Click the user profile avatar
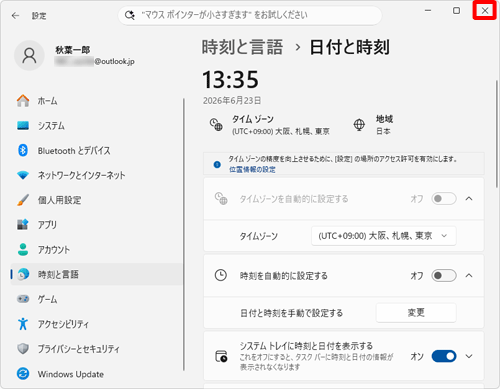Image resolution: width=500 pixels, height=389 pixels. pos(29,56)
